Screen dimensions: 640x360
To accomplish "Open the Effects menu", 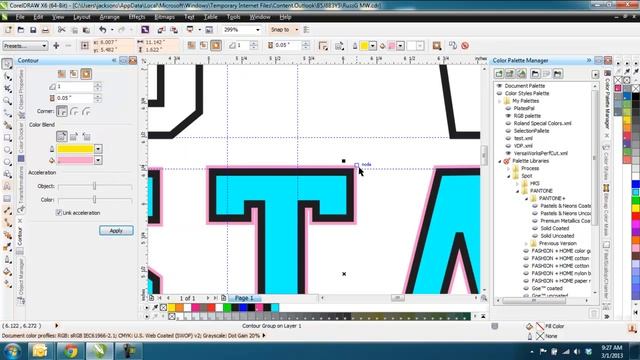I will coord(137,17).
